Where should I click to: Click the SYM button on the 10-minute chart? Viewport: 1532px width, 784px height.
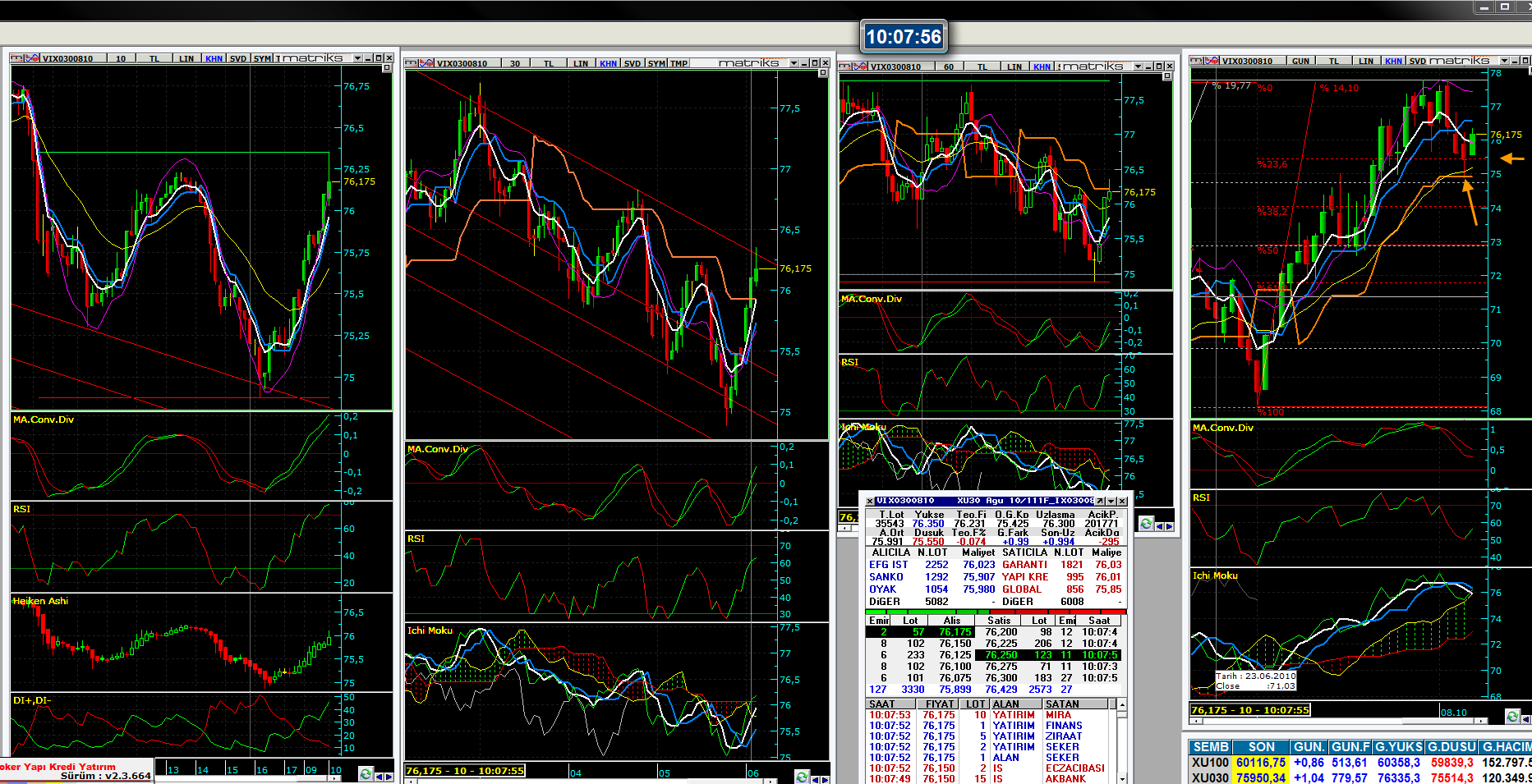pos(262,58)
